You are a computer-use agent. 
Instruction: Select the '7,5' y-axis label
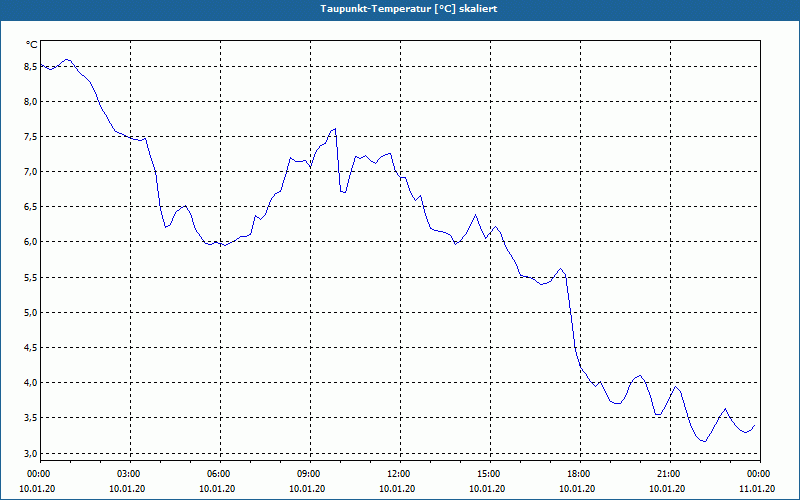[x=31, y=137]
